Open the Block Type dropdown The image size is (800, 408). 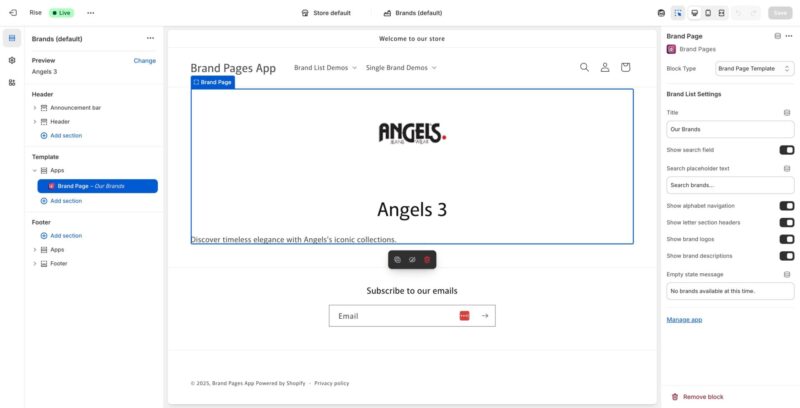755,68
